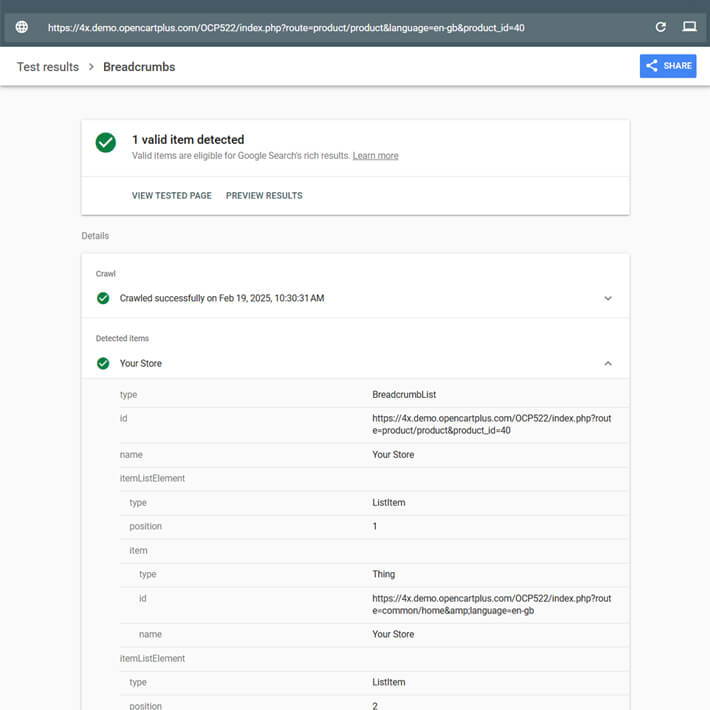Viewport: 710px width, 710px height.
Task: Click the green check beside Your Store
Action: 103,363
